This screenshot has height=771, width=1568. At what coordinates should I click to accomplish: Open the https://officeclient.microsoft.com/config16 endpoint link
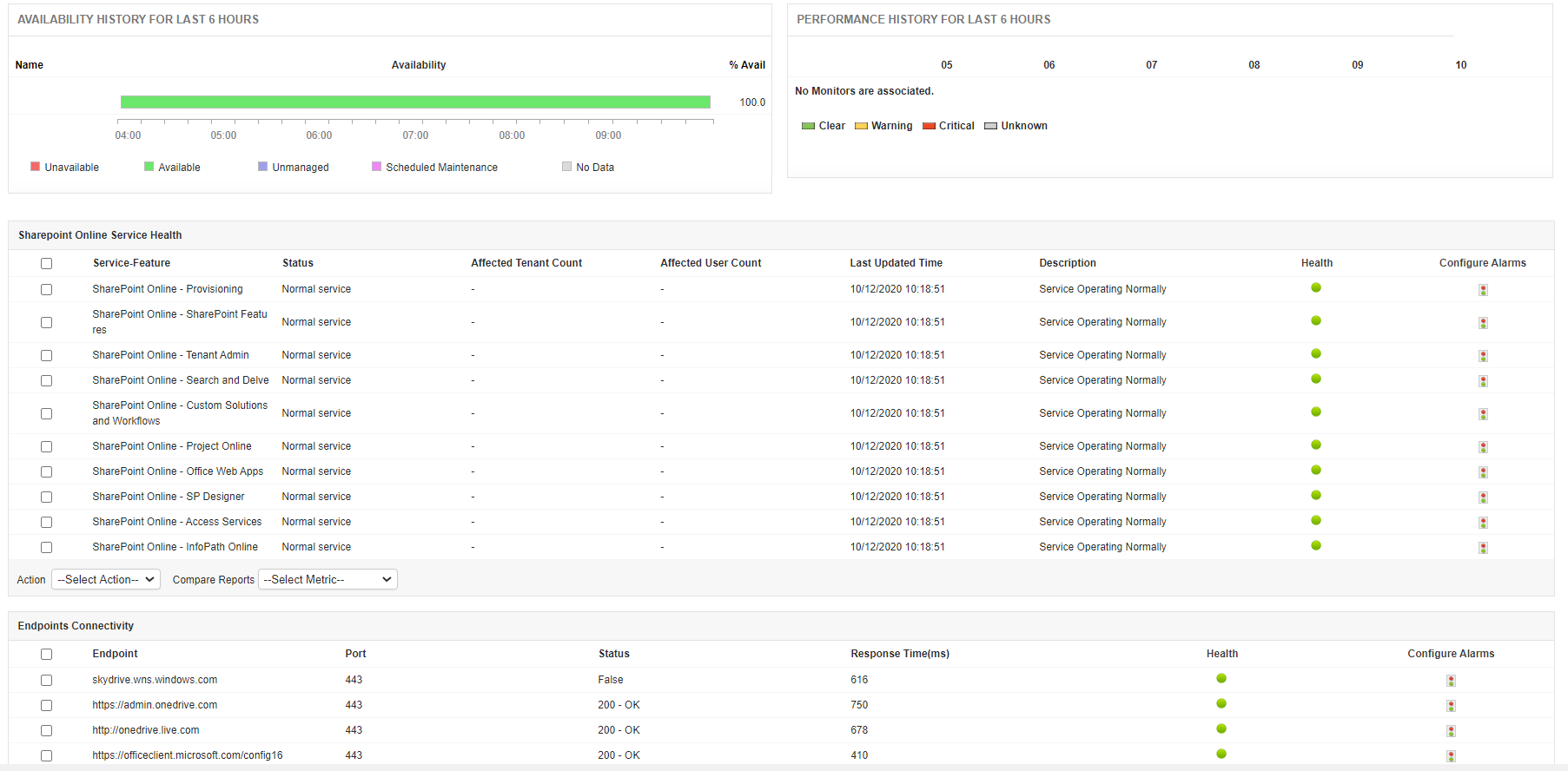coord(188,755)
